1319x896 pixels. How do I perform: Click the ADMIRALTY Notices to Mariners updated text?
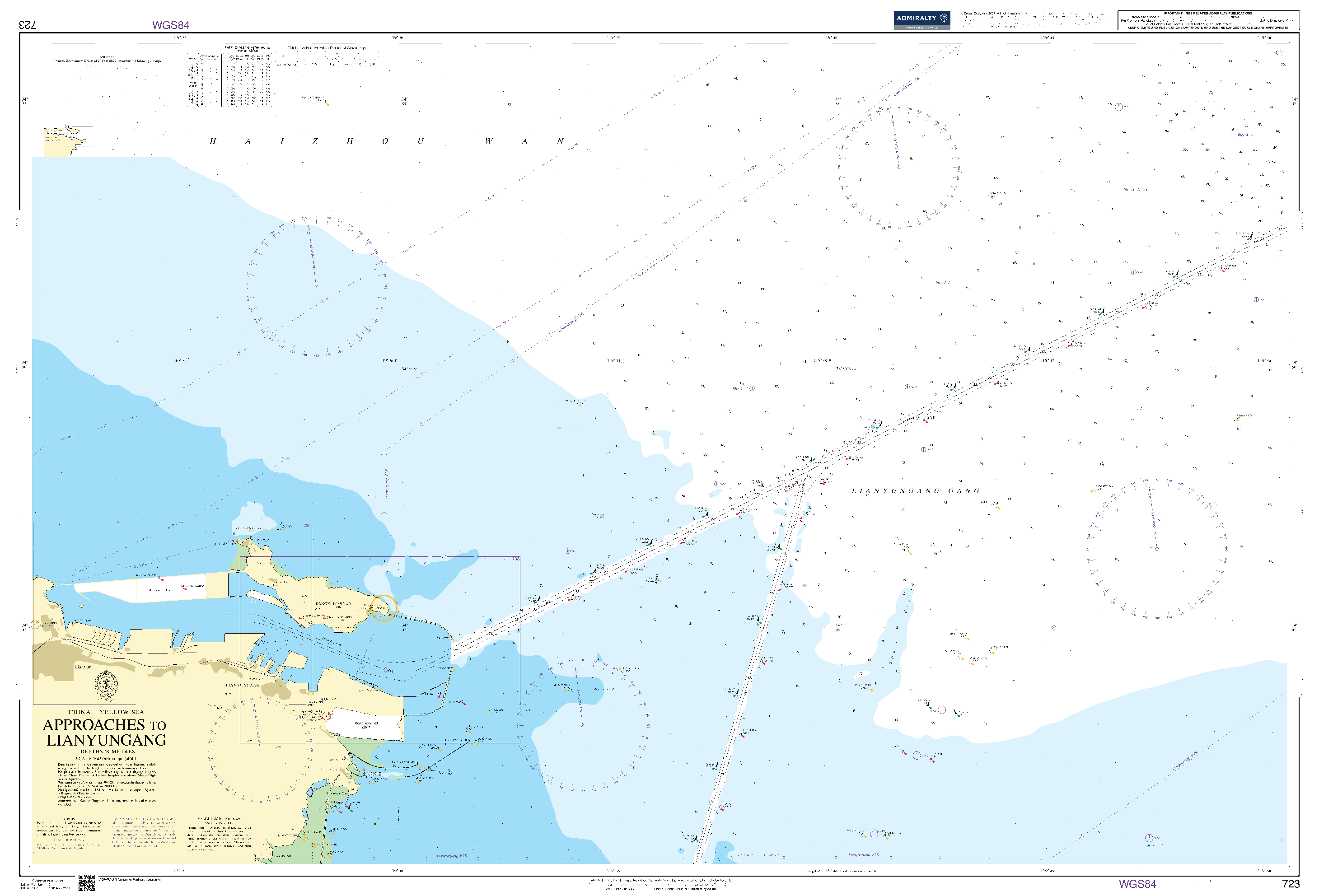[x=130, y=880]
